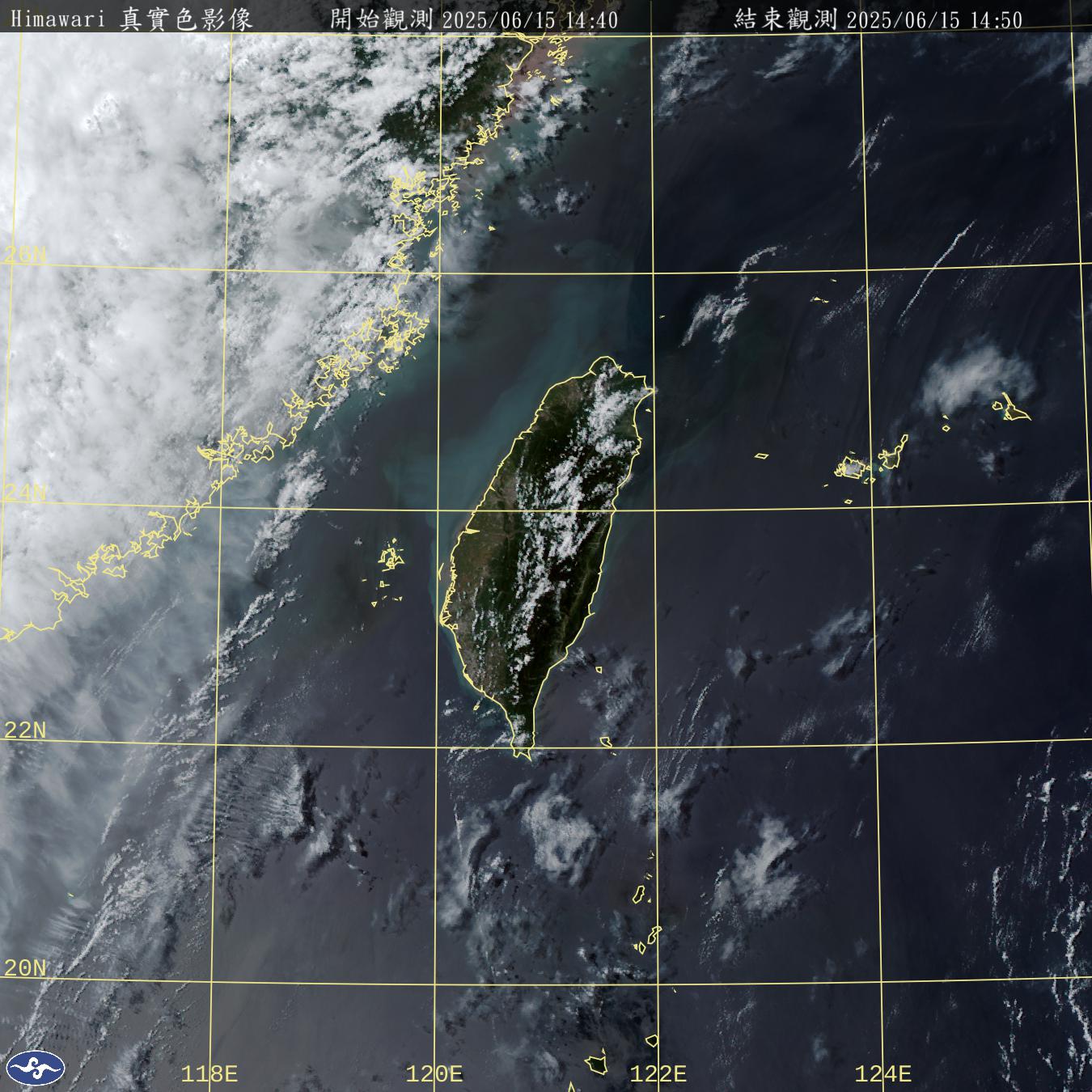This screenshot has width=1092, height=1092.
Task: Click the '122E' longitude label
Action: pos(658,1074)
